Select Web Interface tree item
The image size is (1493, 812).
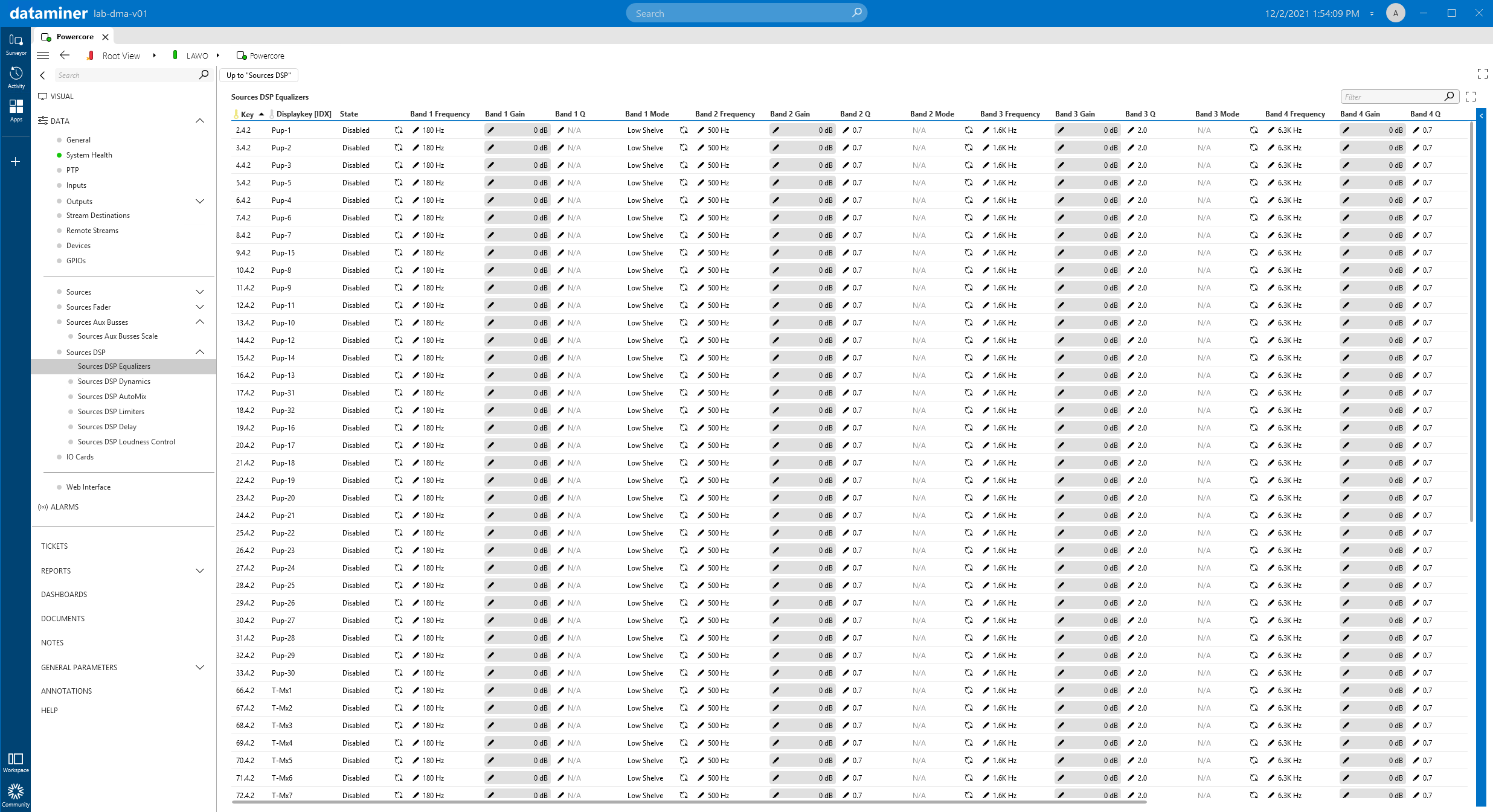point(88,487)
